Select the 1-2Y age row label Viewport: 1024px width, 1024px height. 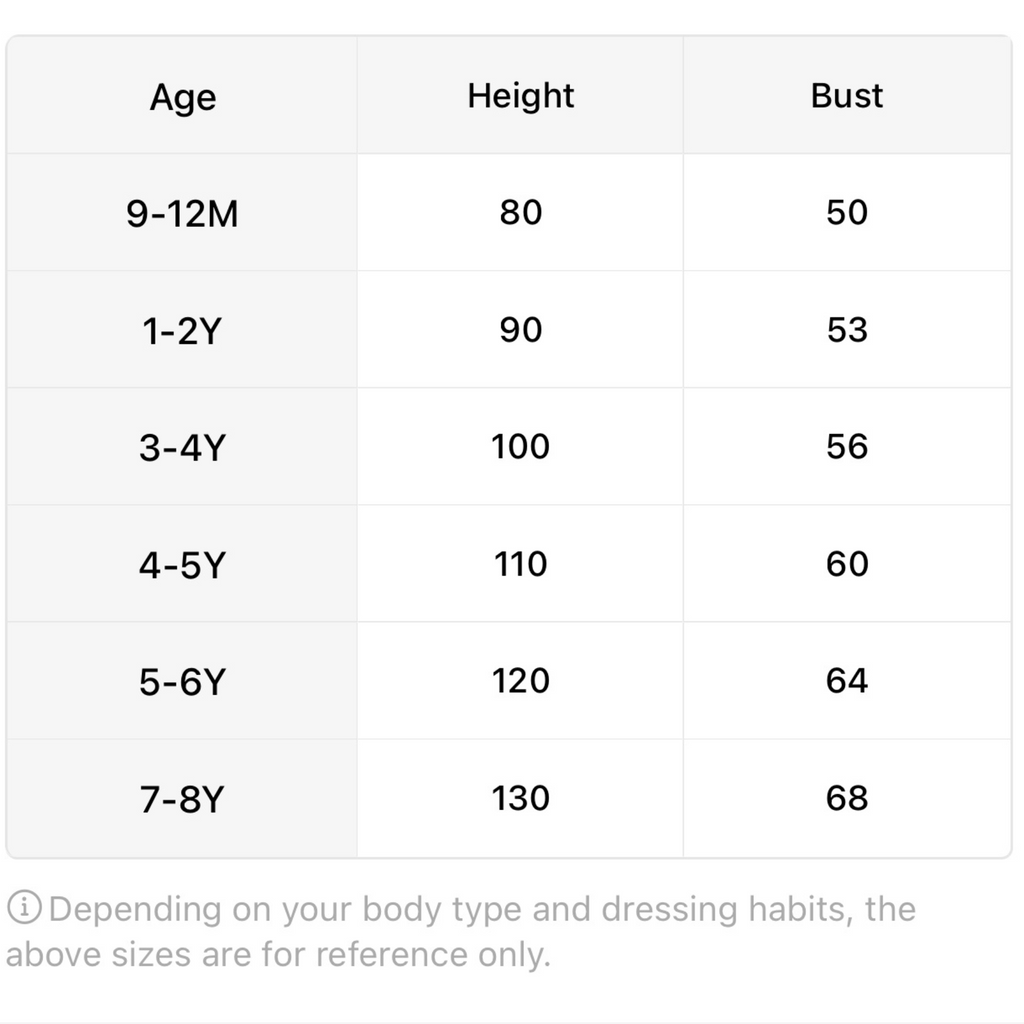tap(183, 330)
